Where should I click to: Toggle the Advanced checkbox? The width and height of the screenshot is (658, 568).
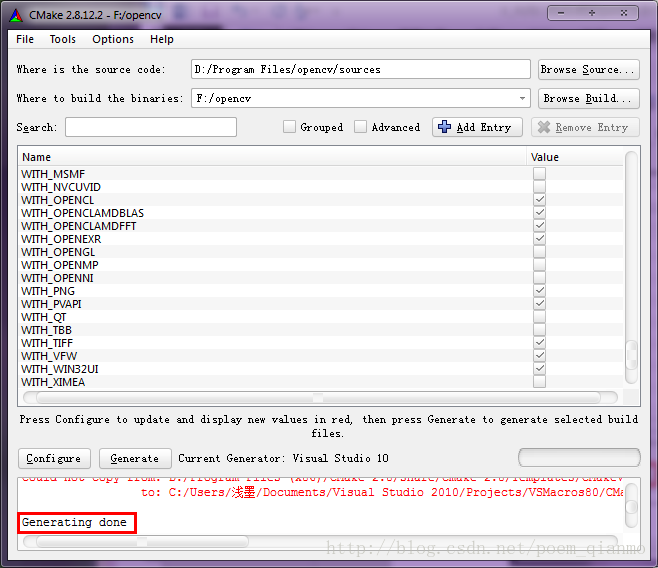click(360, 127)
